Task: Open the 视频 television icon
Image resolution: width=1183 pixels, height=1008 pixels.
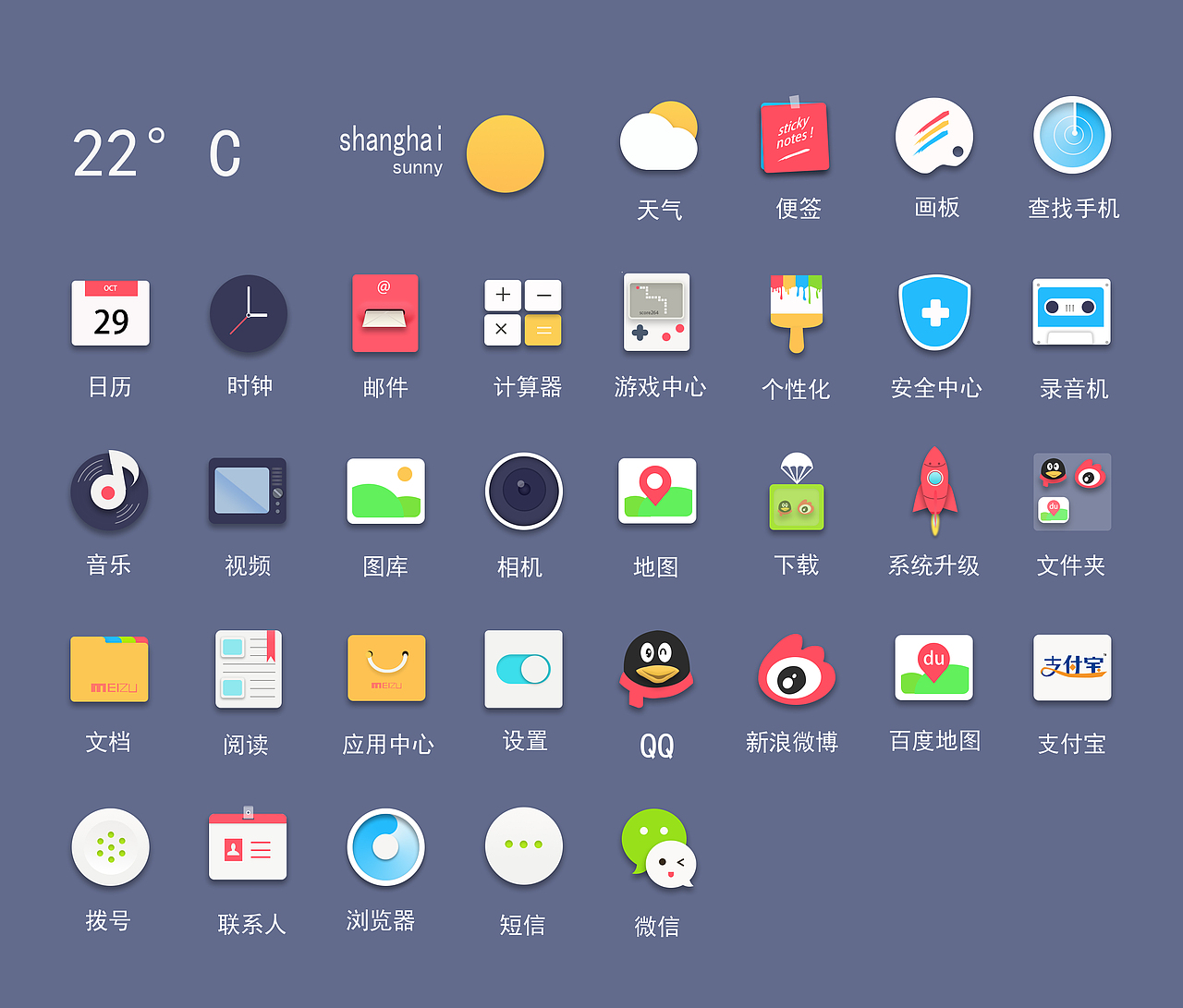Action: click(248, 491)
